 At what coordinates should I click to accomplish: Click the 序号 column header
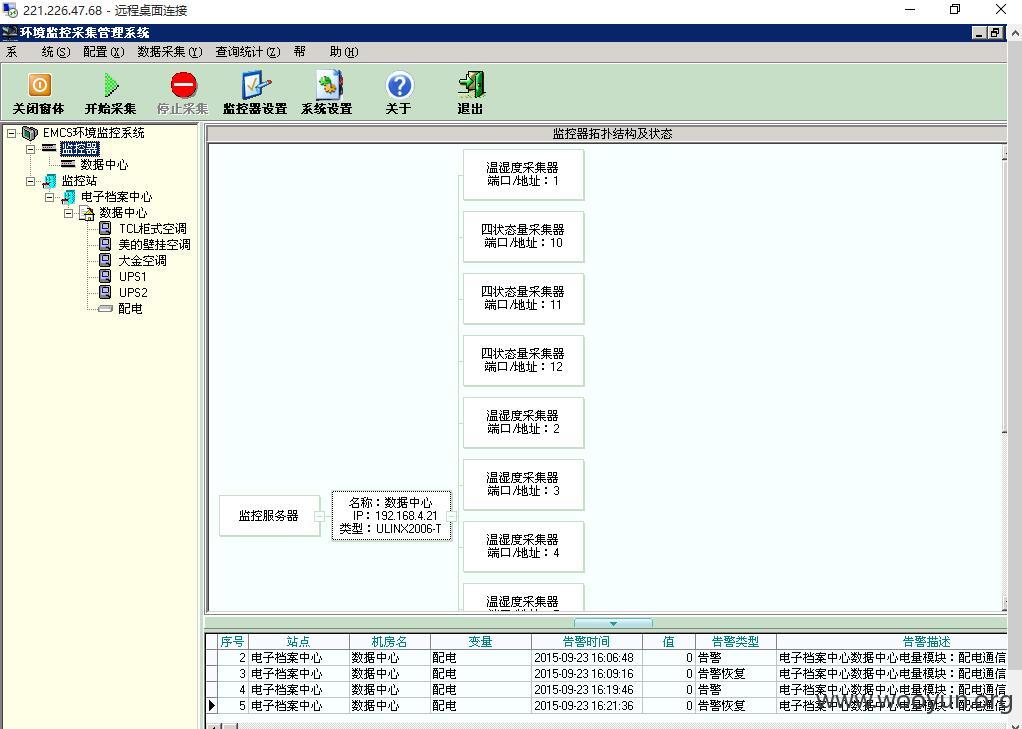click(x=232, y=642)
